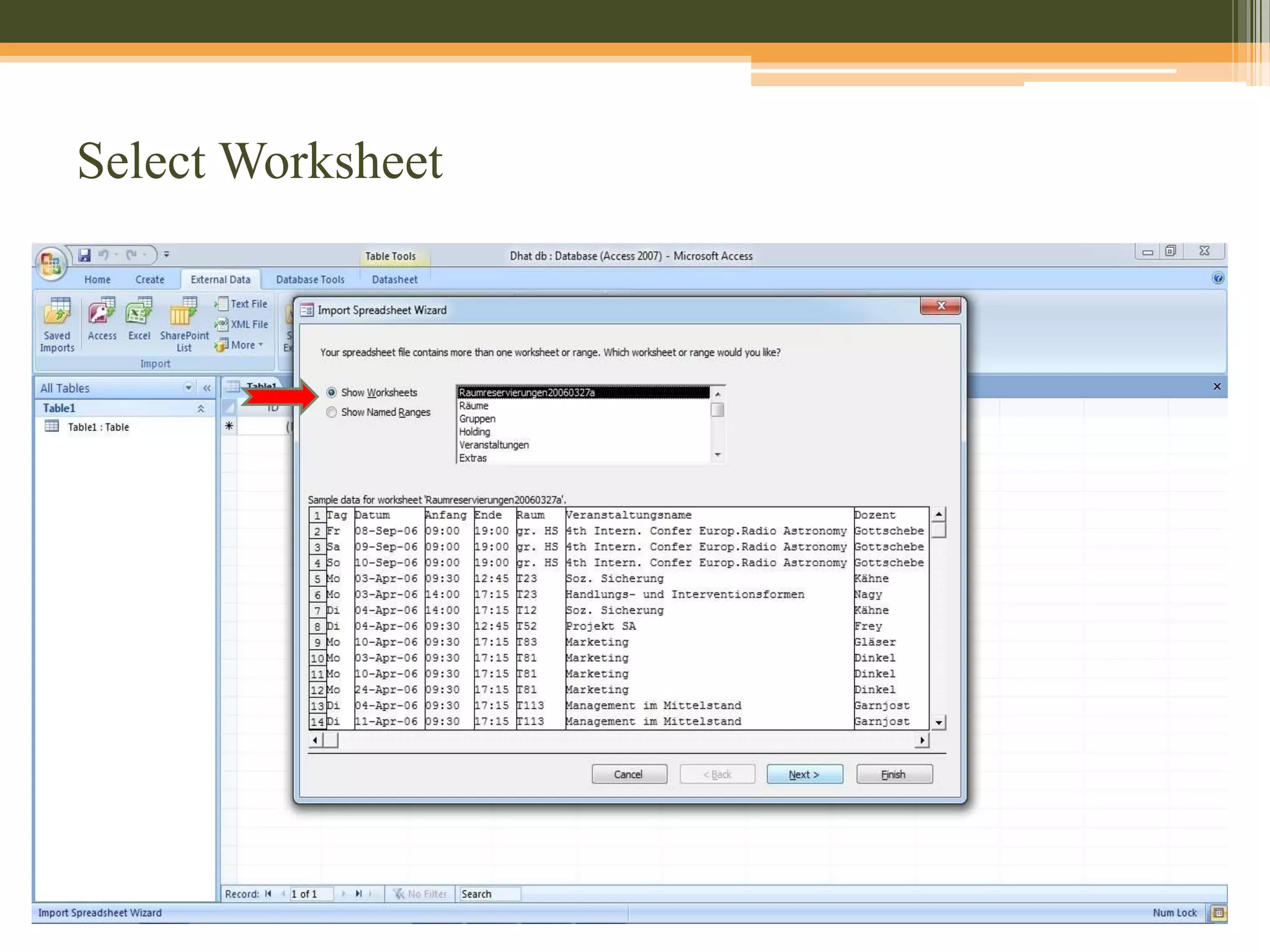Viewport: 1270px width, 952px height.
Task: Click the Next button in wizard
Action: [x=804, y=774]
